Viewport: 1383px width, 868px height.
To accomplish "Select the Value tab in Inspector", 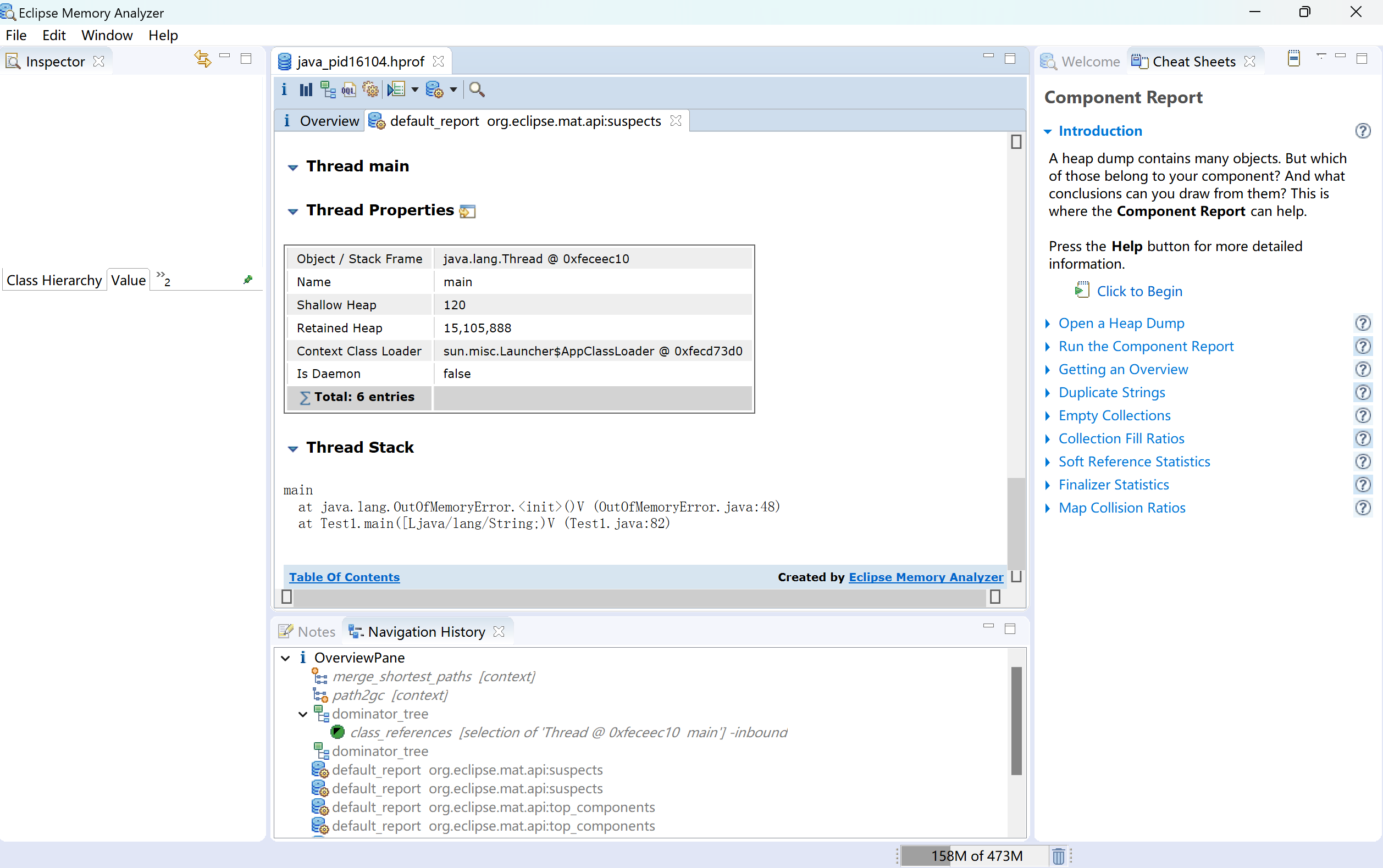I will (128, 280).
